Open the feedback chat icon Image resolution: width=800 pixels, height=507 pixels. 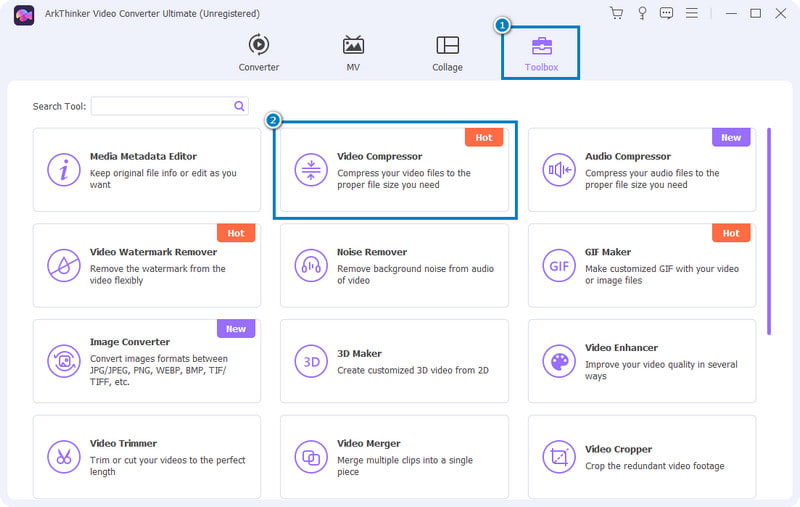[x=666, y=13]
